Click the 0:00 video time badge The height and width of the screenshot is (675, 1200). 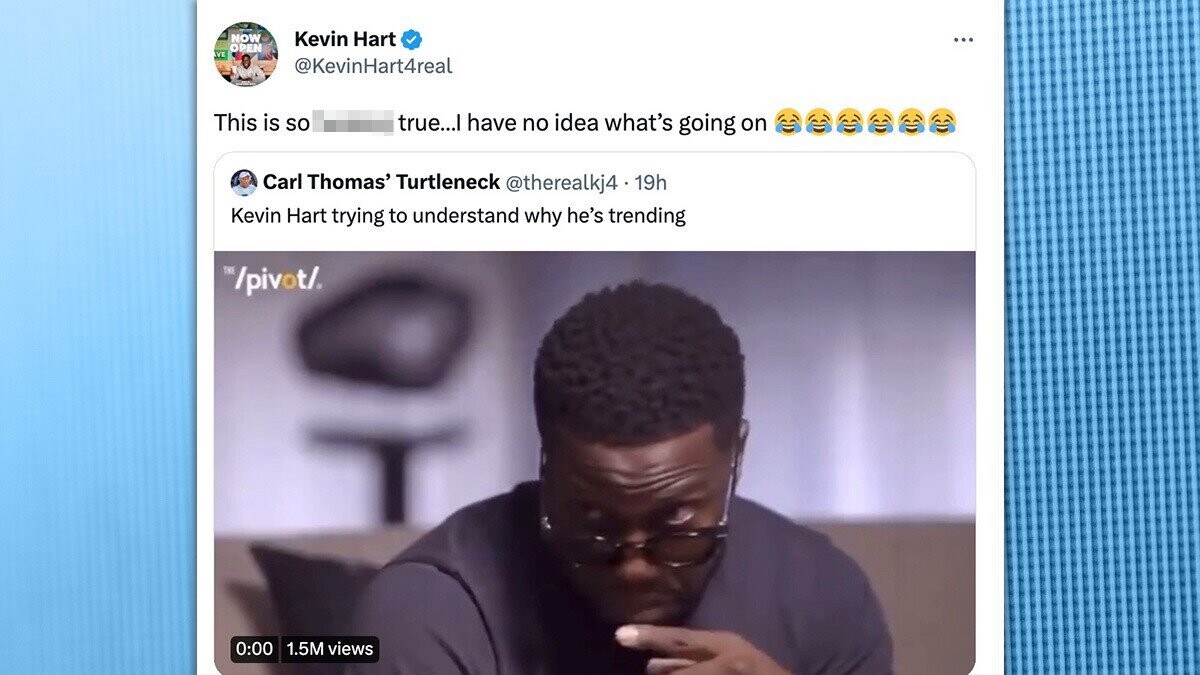click(254, 648)
